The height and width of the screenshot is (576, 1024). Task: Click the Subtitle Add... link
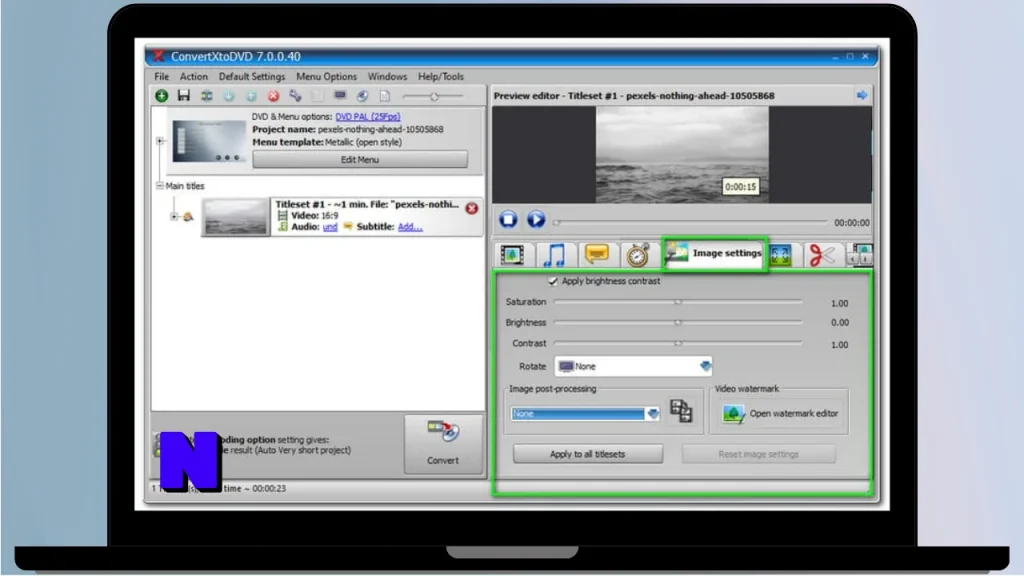[x=410, y=227]
